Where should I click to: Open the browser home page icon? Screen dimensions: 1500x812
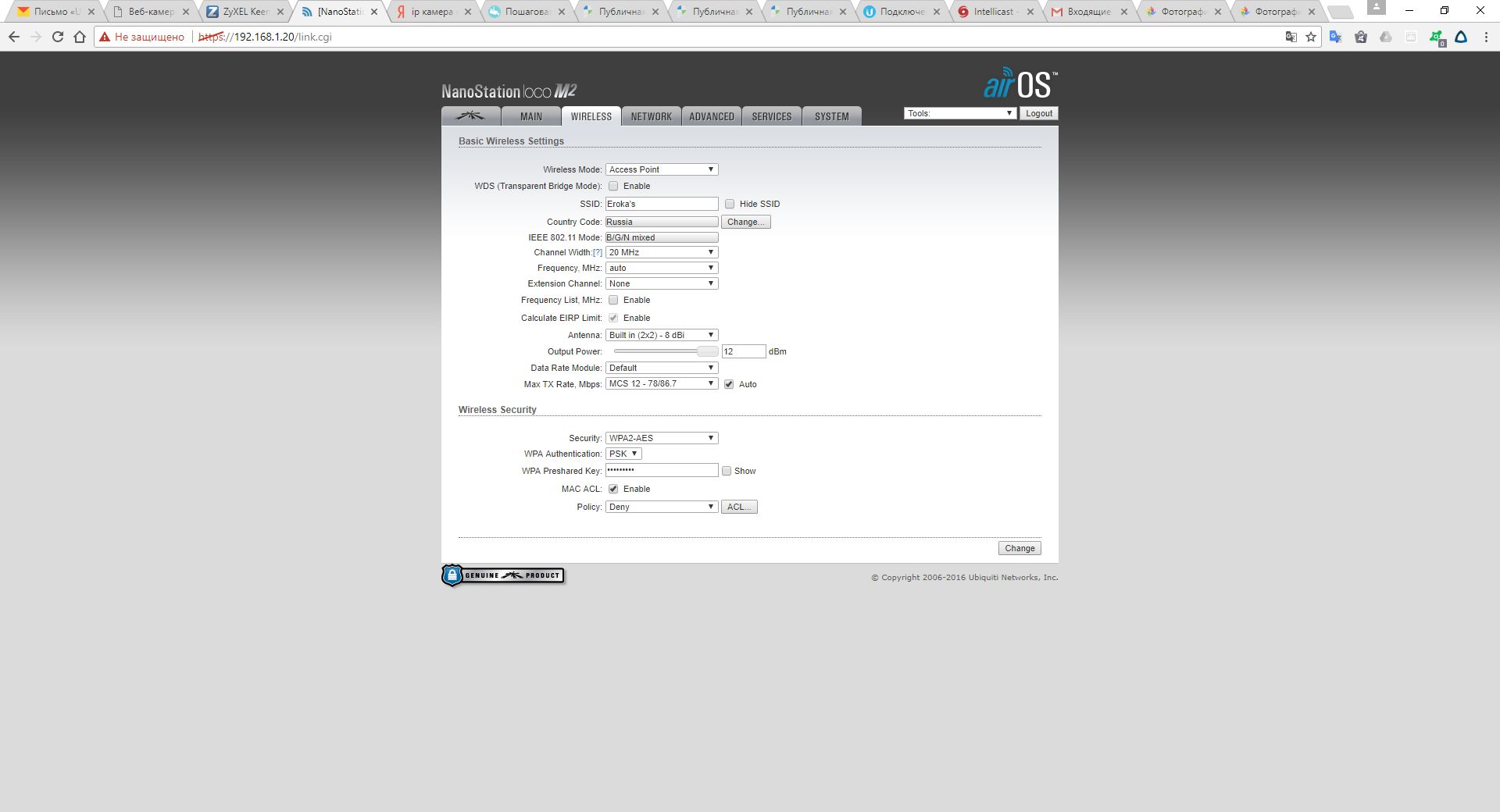79,37
